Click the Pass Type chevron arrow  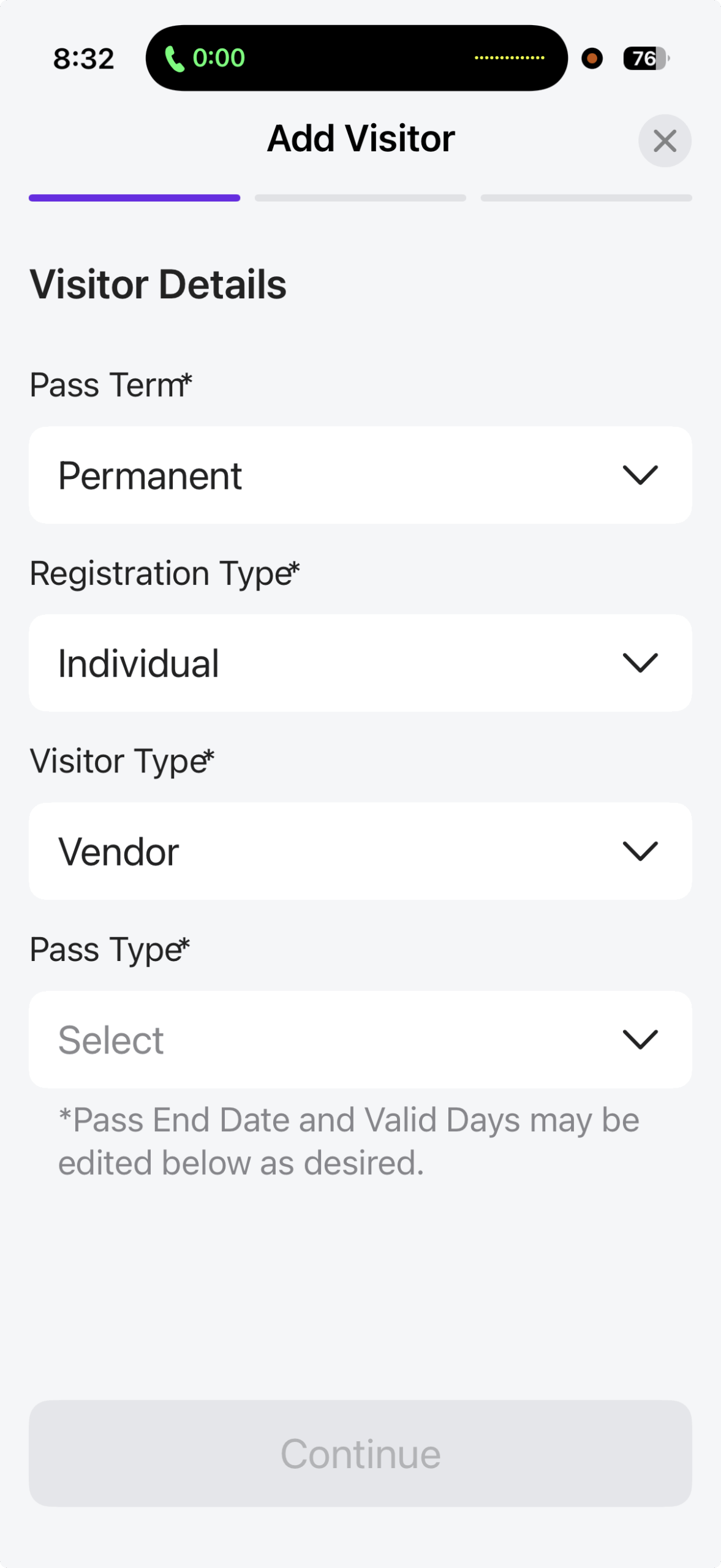tap(640, 1039)
